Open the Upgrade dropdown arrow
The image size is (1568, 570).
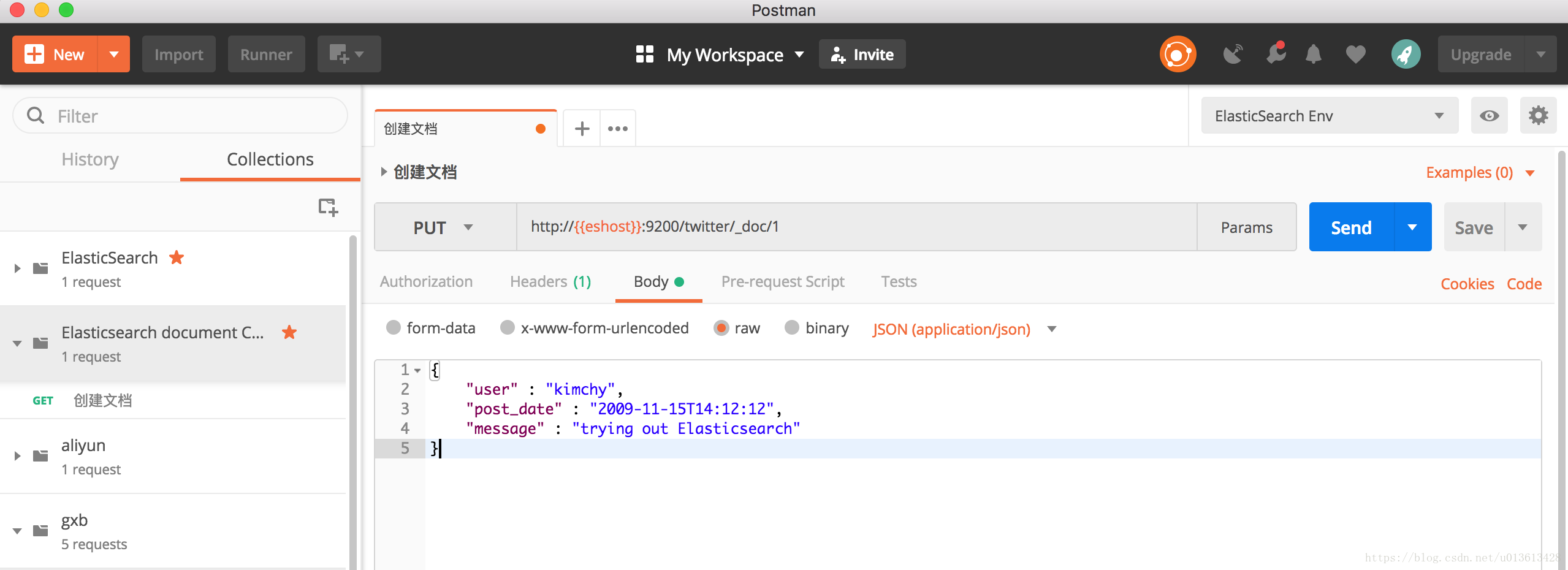1540,54
